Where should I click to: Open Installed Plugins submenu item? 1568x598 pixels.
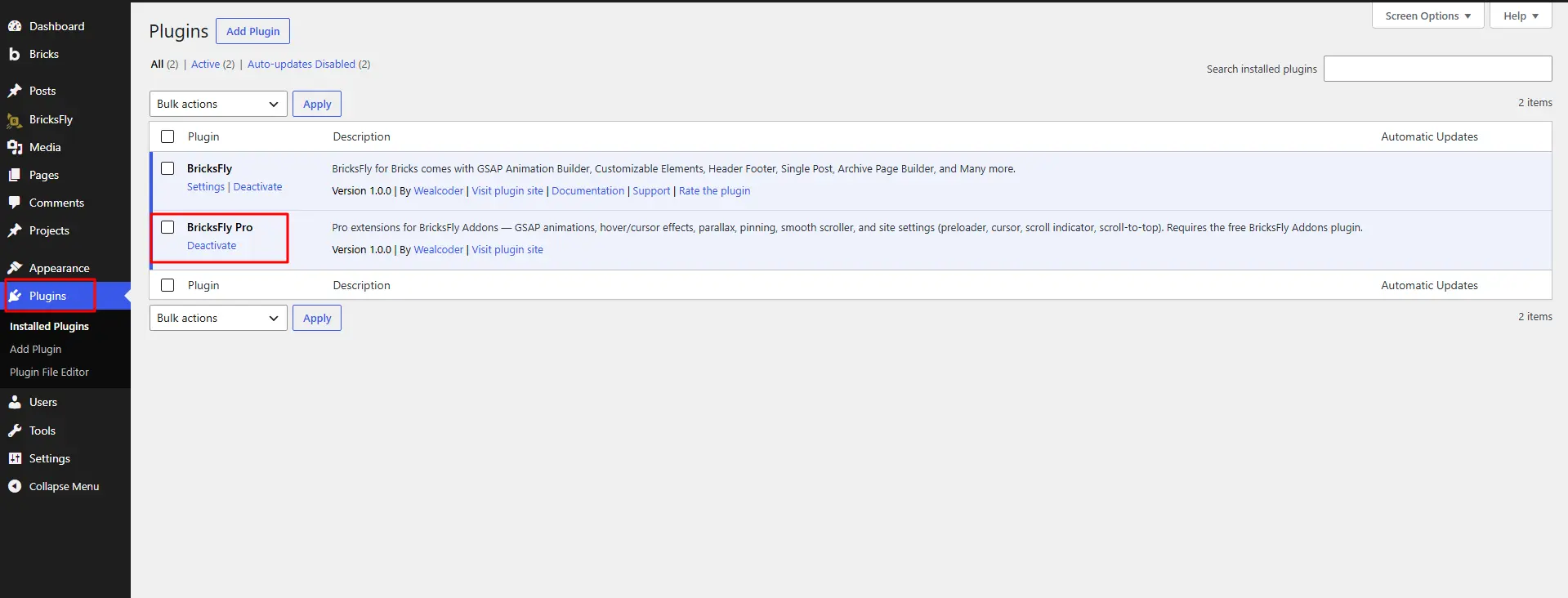[x=49, y=326]
